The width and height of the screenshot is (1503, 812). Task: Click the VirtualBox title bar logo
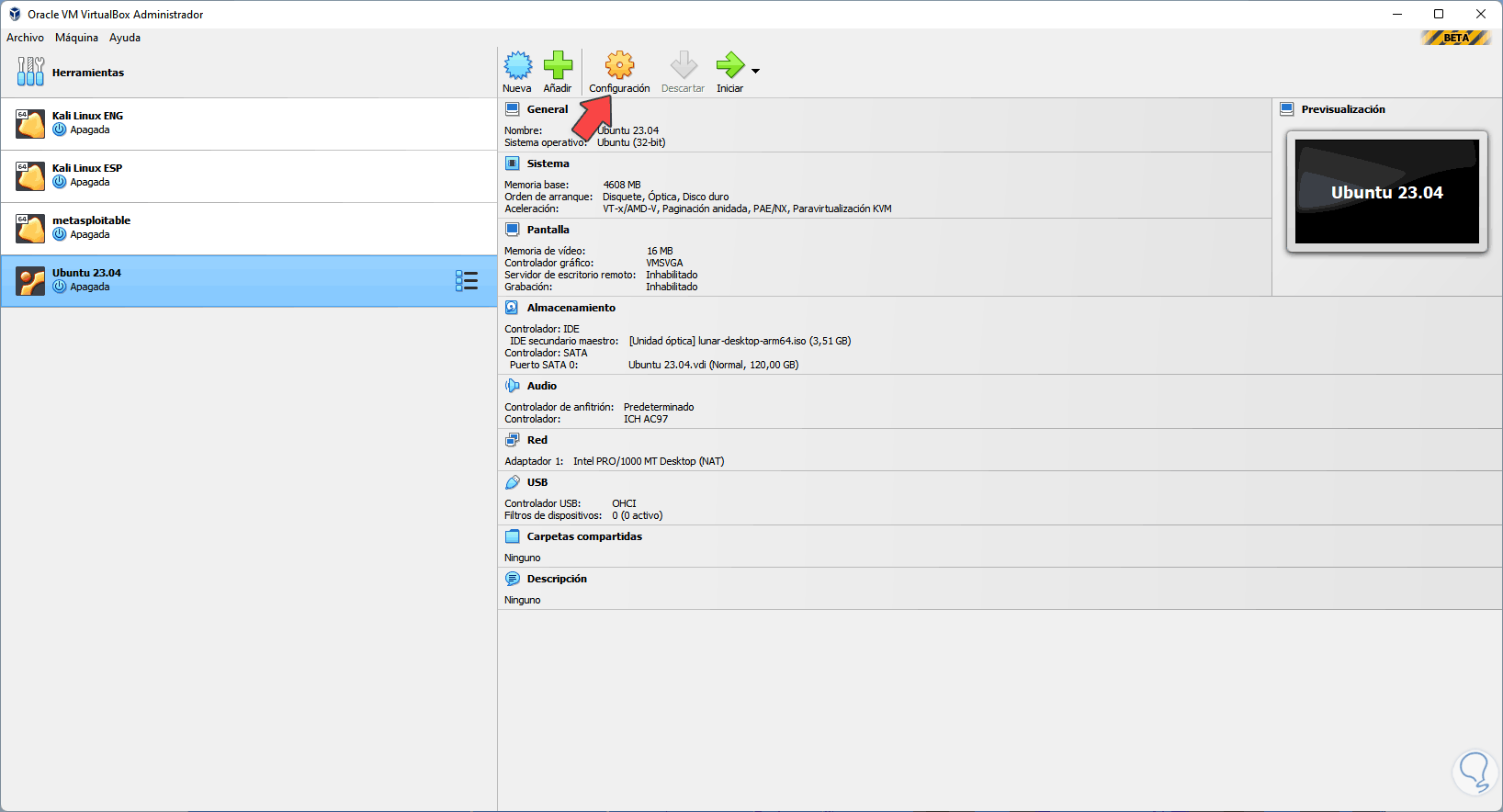click(15, 15)
